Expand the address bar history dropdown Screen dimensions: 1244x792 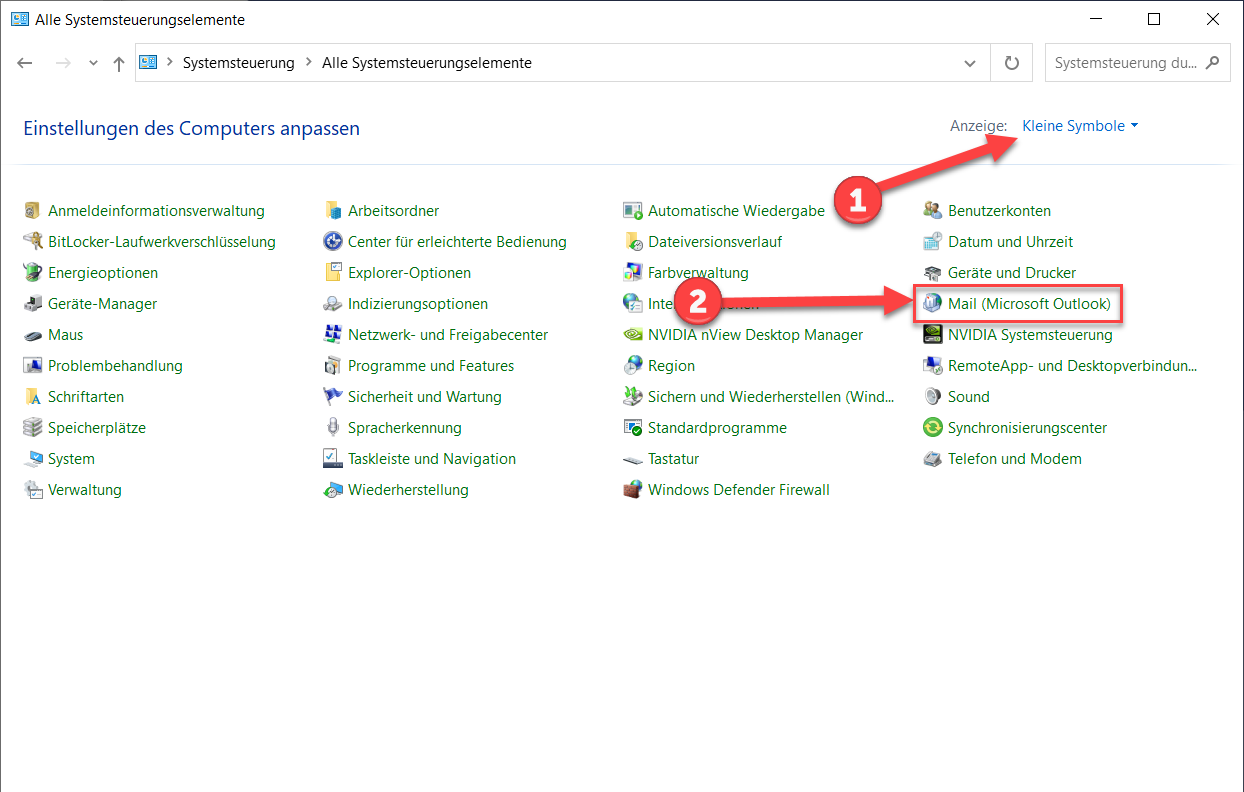click(969, 63)
